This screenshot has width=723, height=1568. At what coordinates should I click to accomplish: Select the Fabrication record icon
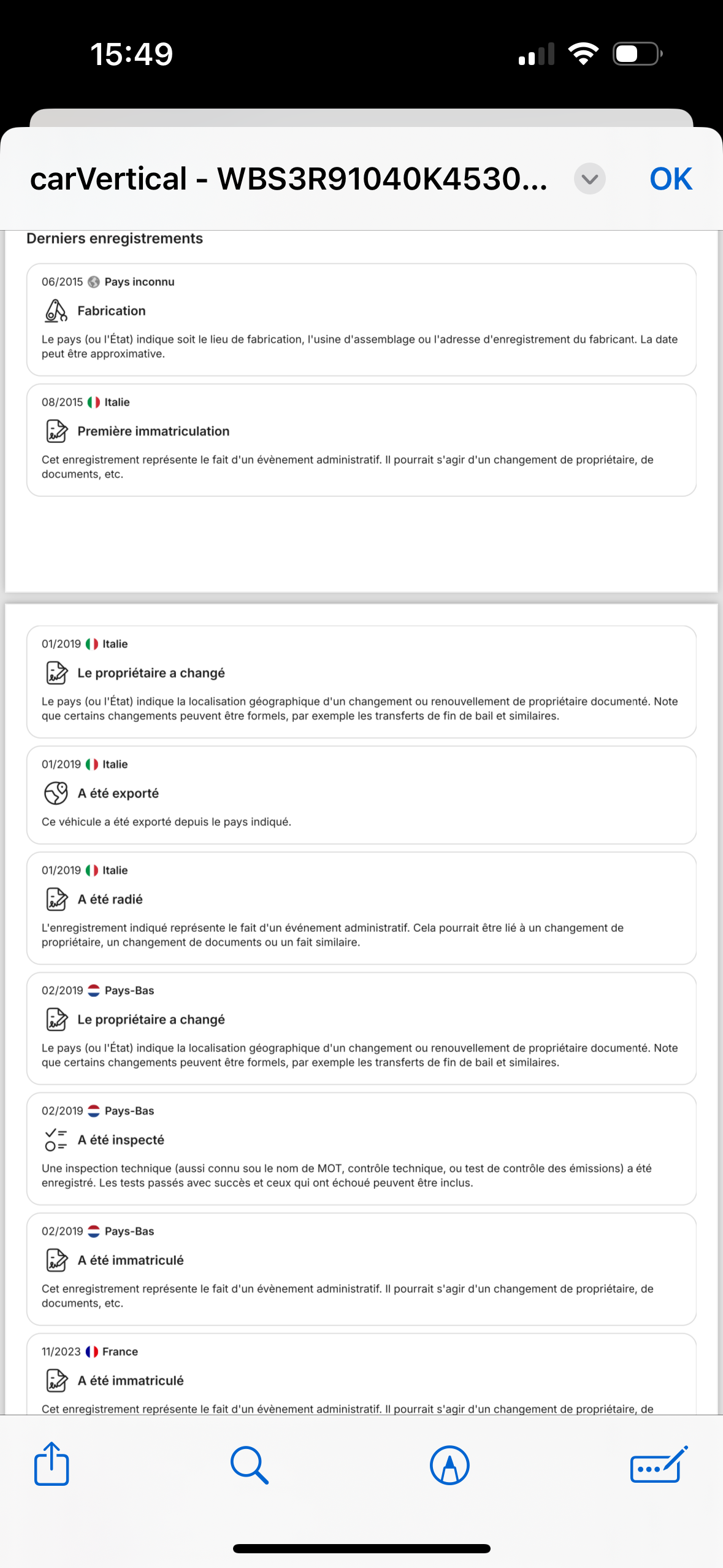click(56, 311)
